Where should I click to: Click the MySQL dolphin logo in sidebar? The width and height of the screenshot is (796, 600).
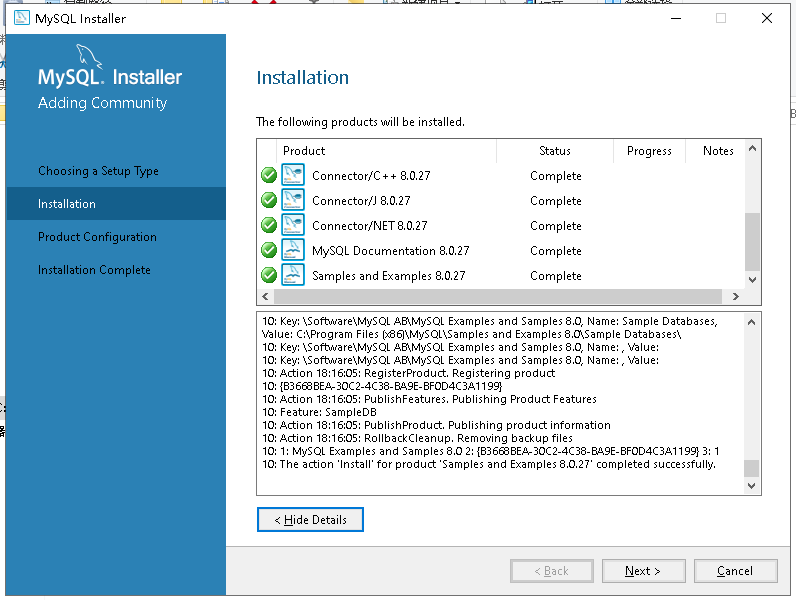[x=89, y=56]
